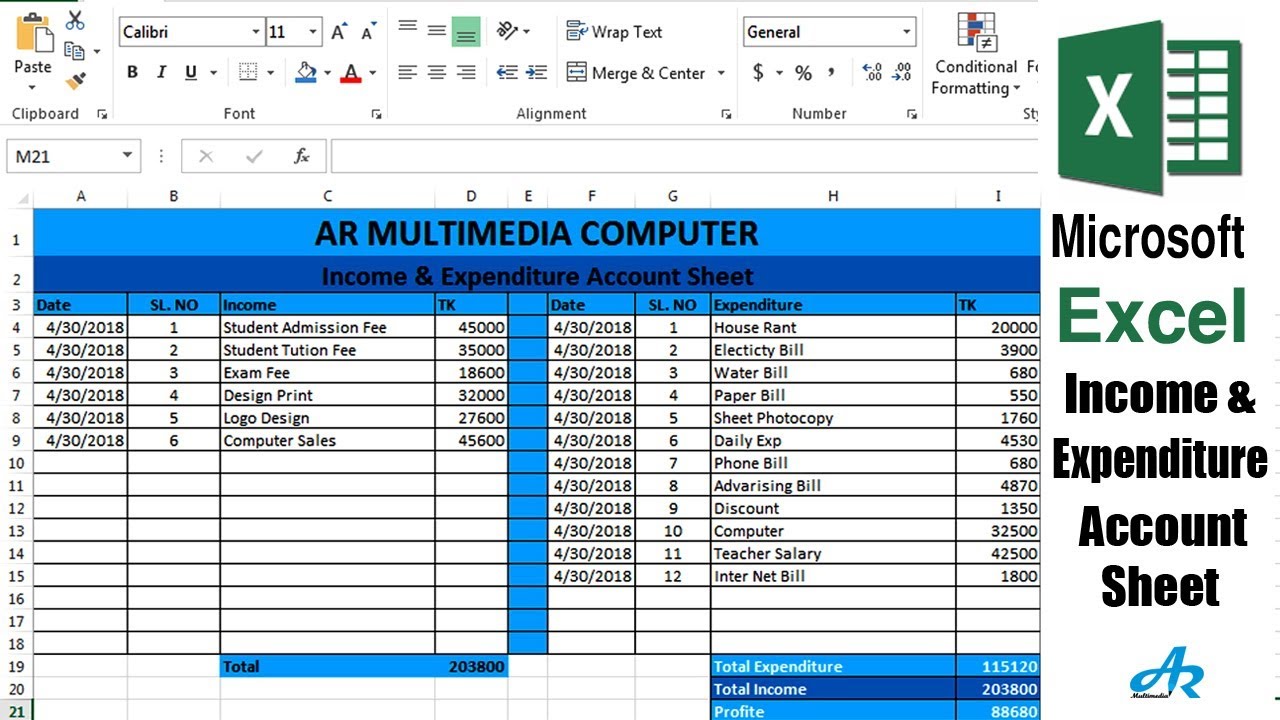Set Middle Align vertical alignment

pyautogui.click(x=437, y=30)
